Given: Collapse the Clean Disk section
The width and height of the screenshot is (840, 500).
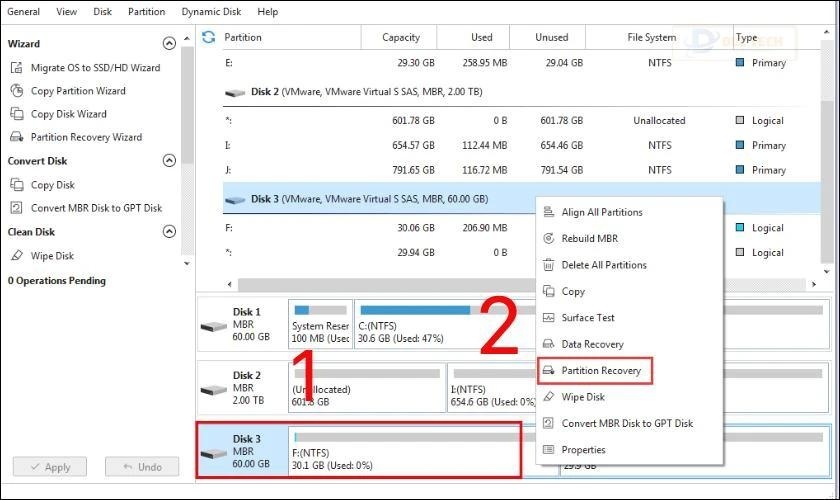Looking at the screenshot, I should point(169,232).
